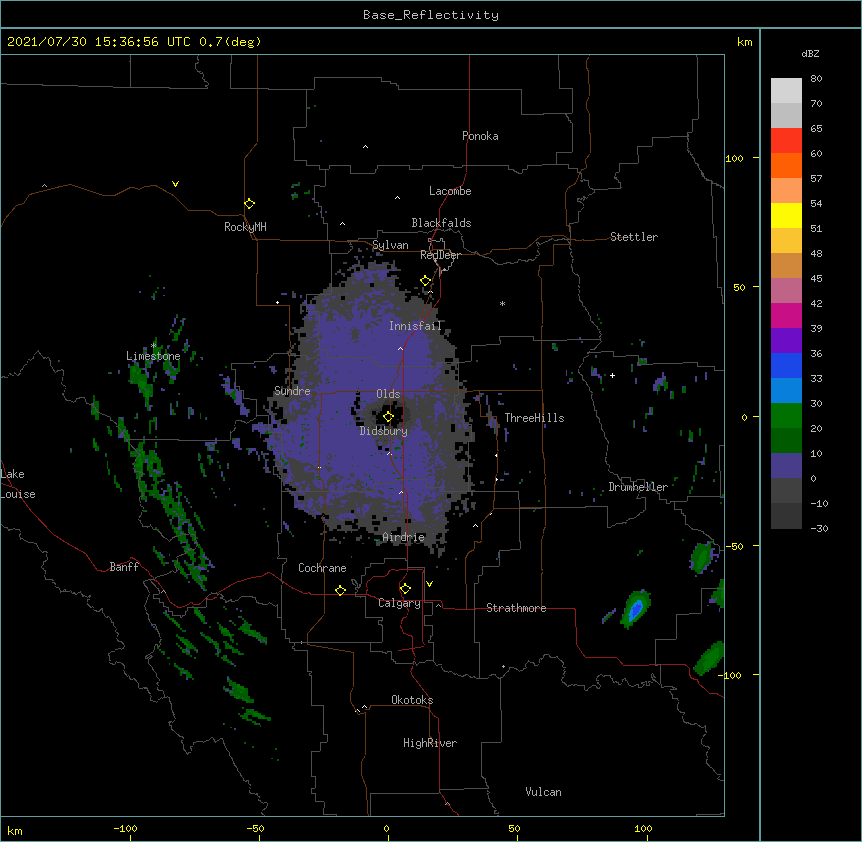Pick the orange legend swatch below 60
This screenshot has height=842, width=862.
pos(786,165)
